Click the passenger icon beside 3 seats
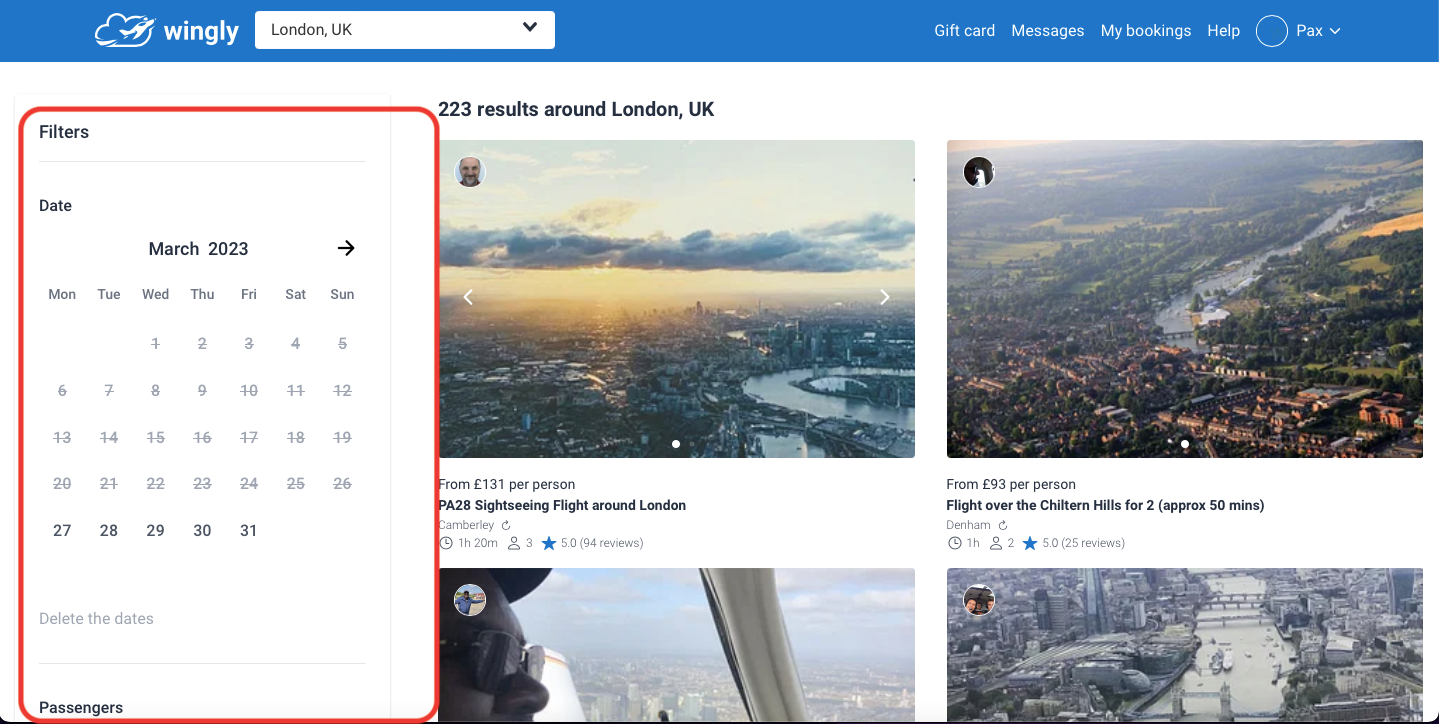Screen dimensions: 1439x724 pyautogui.click(x=515, y=543)
